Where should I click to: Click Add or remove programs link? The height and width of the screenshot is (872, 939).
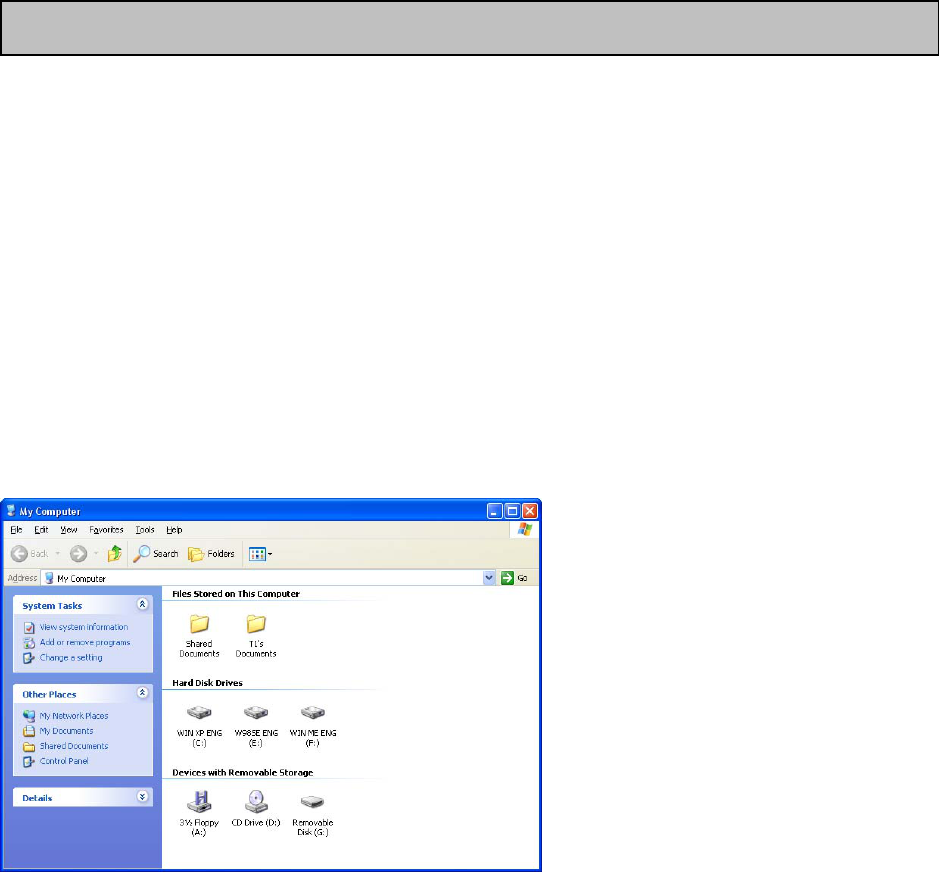click(x=85, y=643)
